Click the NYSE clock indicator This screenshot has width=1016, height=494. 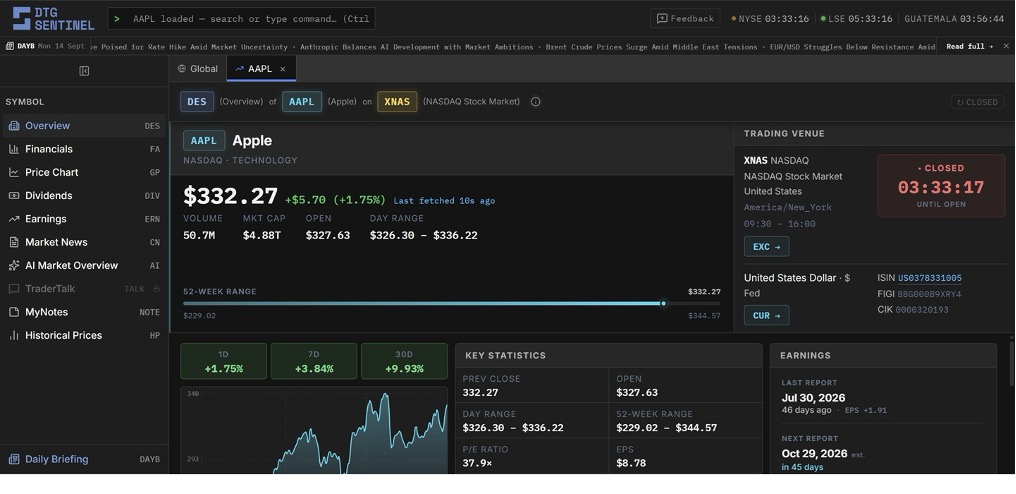[x=770, y=19]
